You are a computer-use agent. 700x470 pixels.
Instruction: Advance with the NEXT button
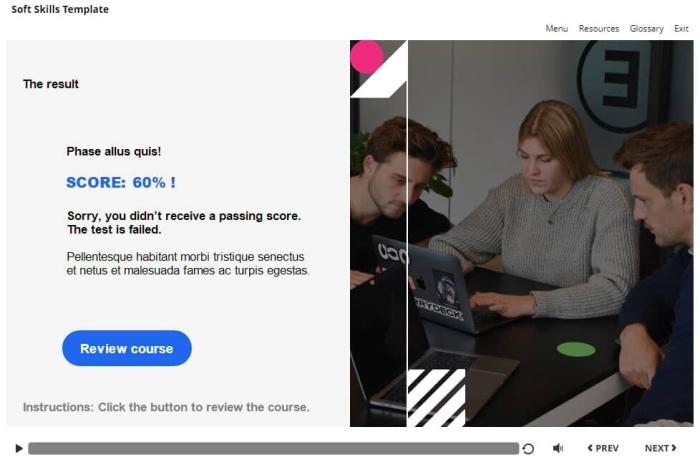click(661, 448)
